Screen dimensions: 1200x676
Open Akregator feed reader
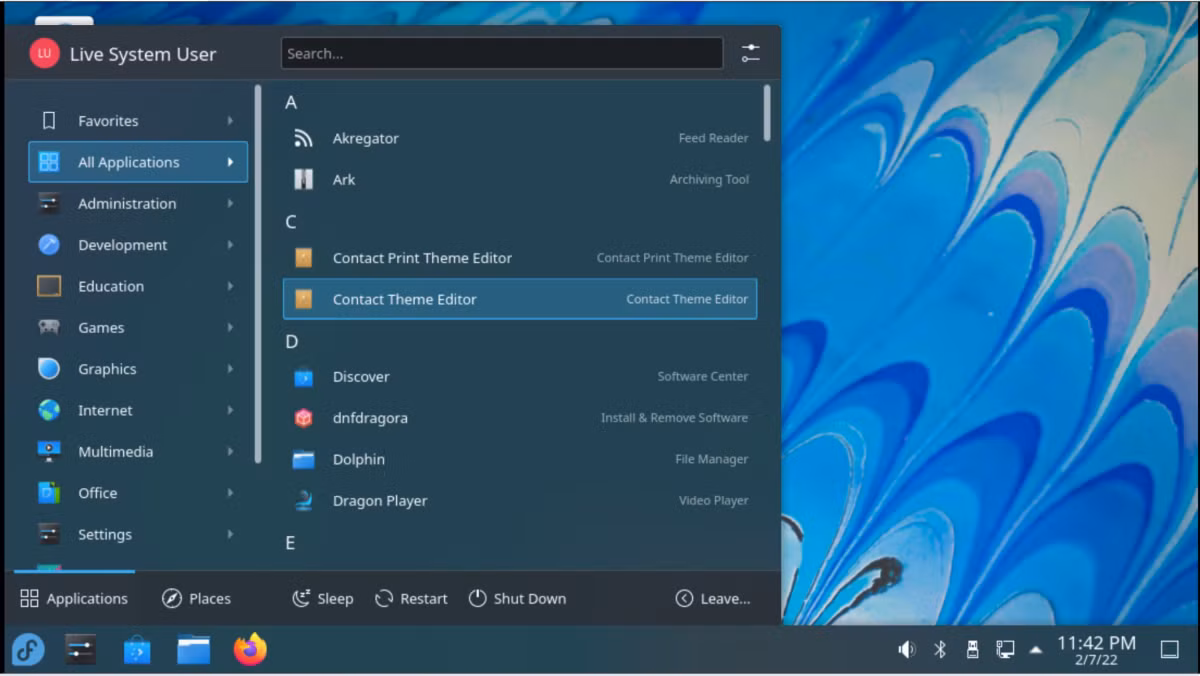(x=520, y=139)
